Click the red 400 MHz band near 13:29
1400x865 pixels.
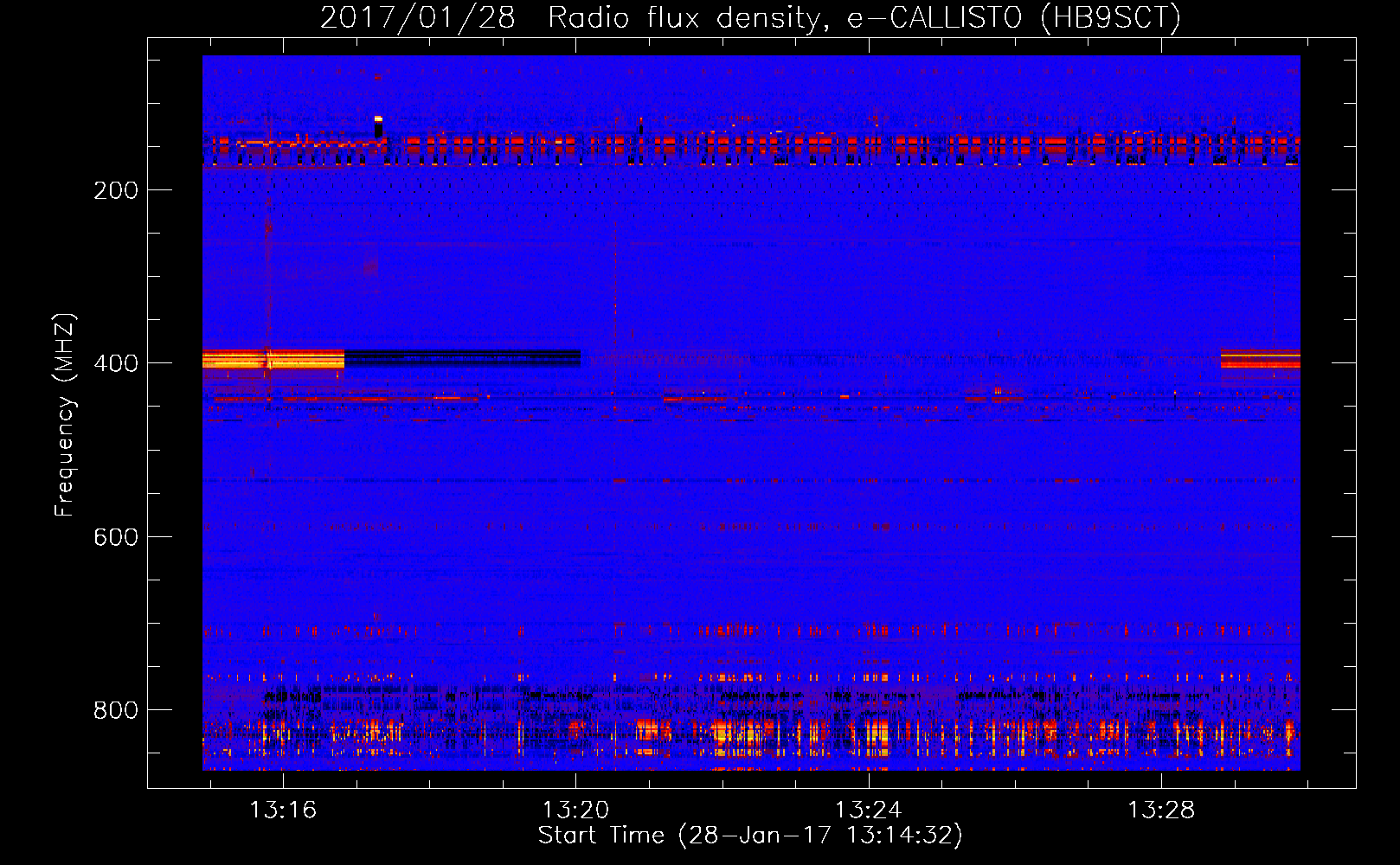[x=1261, y=359]
